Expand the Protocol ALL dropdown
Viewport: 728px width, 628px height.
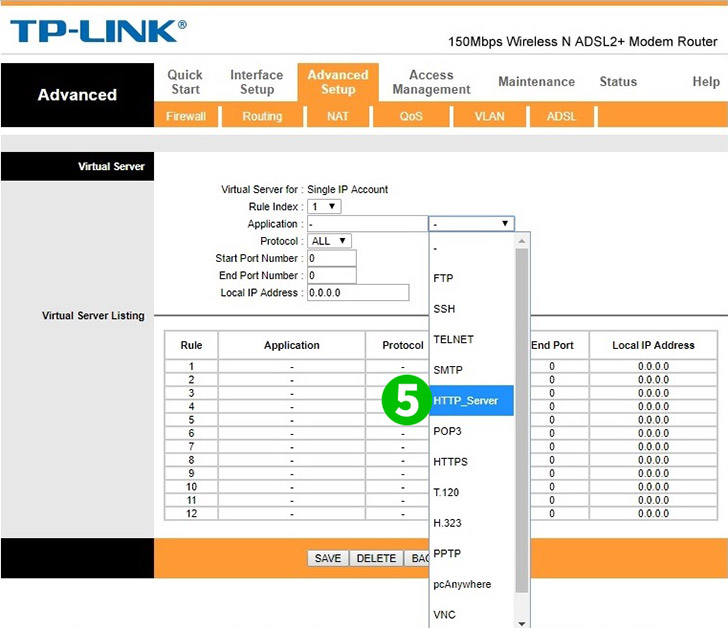329,241
